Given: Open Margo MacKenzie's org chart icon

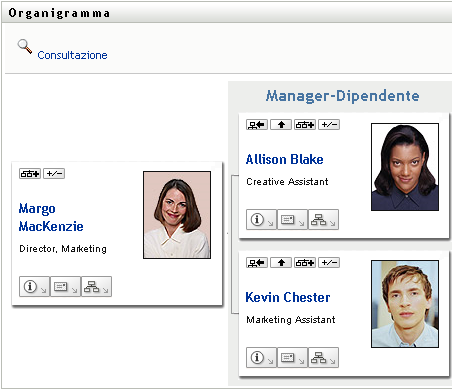Looking at the screenshot, I should coord(96,286).
